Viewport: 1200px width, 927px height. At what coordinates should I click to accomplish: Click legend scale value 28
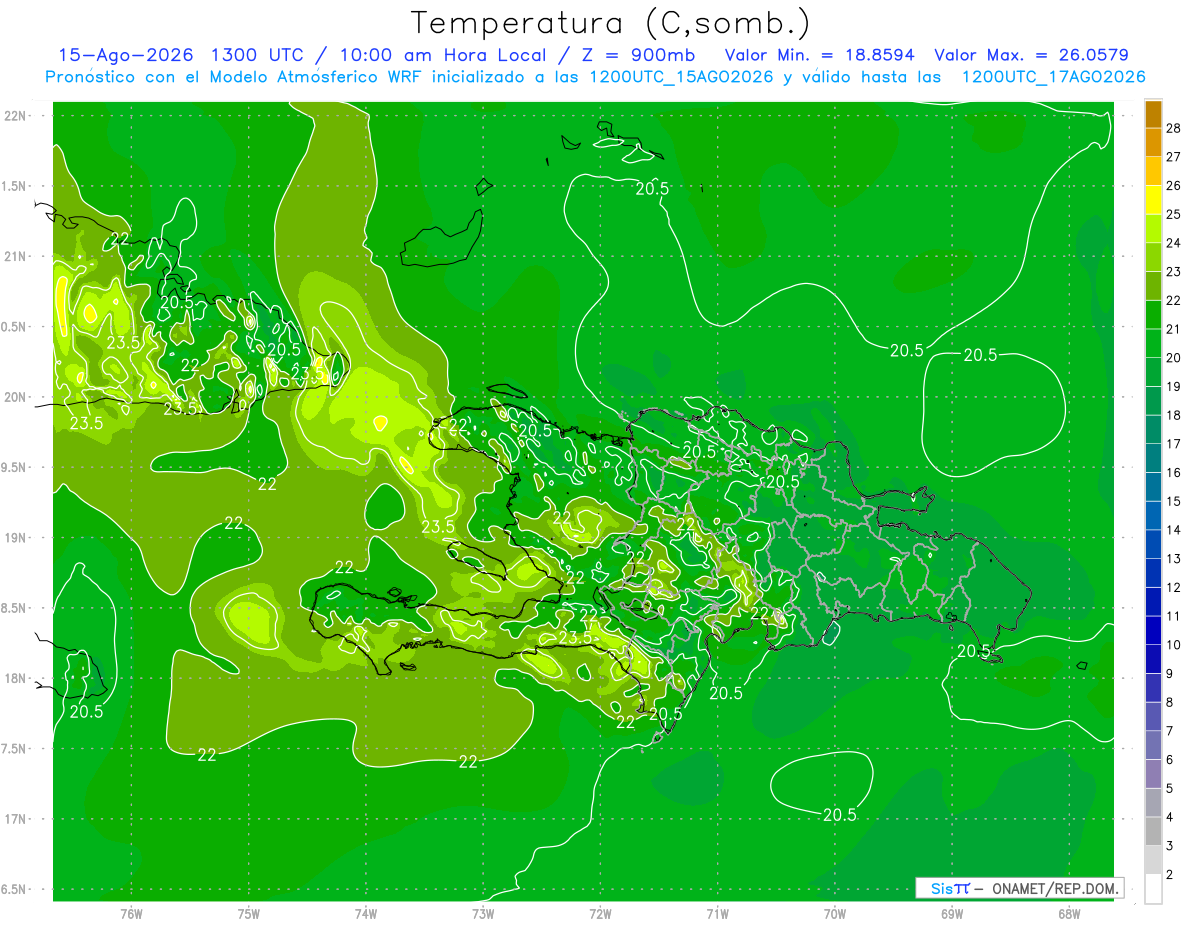point(1175,128)
